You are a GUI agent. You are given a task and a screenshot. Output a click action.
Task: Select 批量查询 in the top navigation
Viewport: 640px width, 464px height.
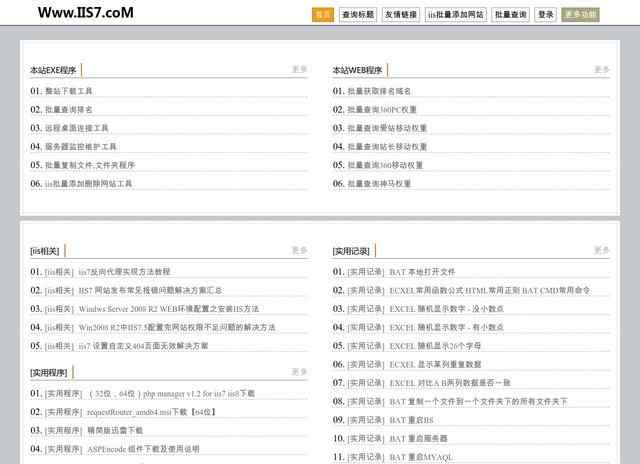510,15
